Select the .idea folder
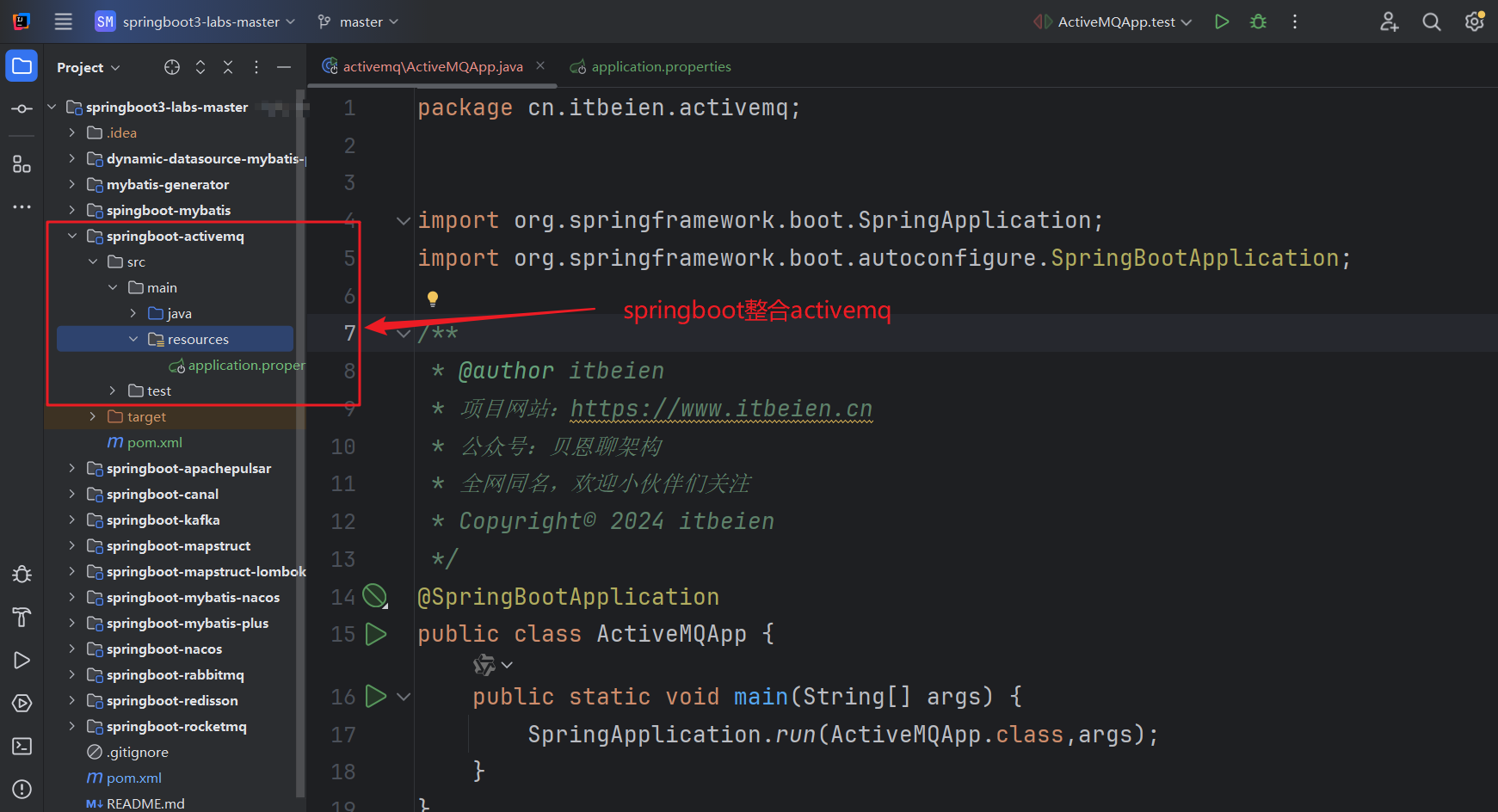 [112, 132]
